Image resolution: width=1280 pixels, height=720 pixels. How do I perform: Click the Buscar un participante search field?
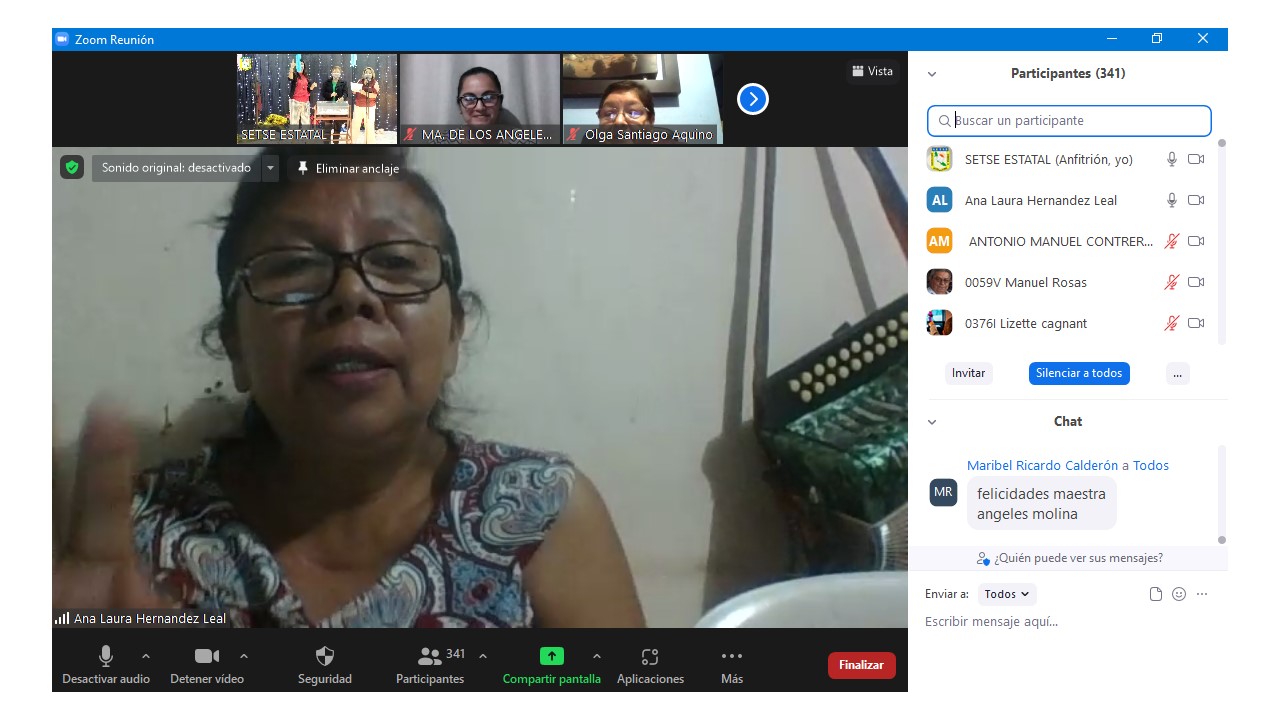(x=1069, y=121)
